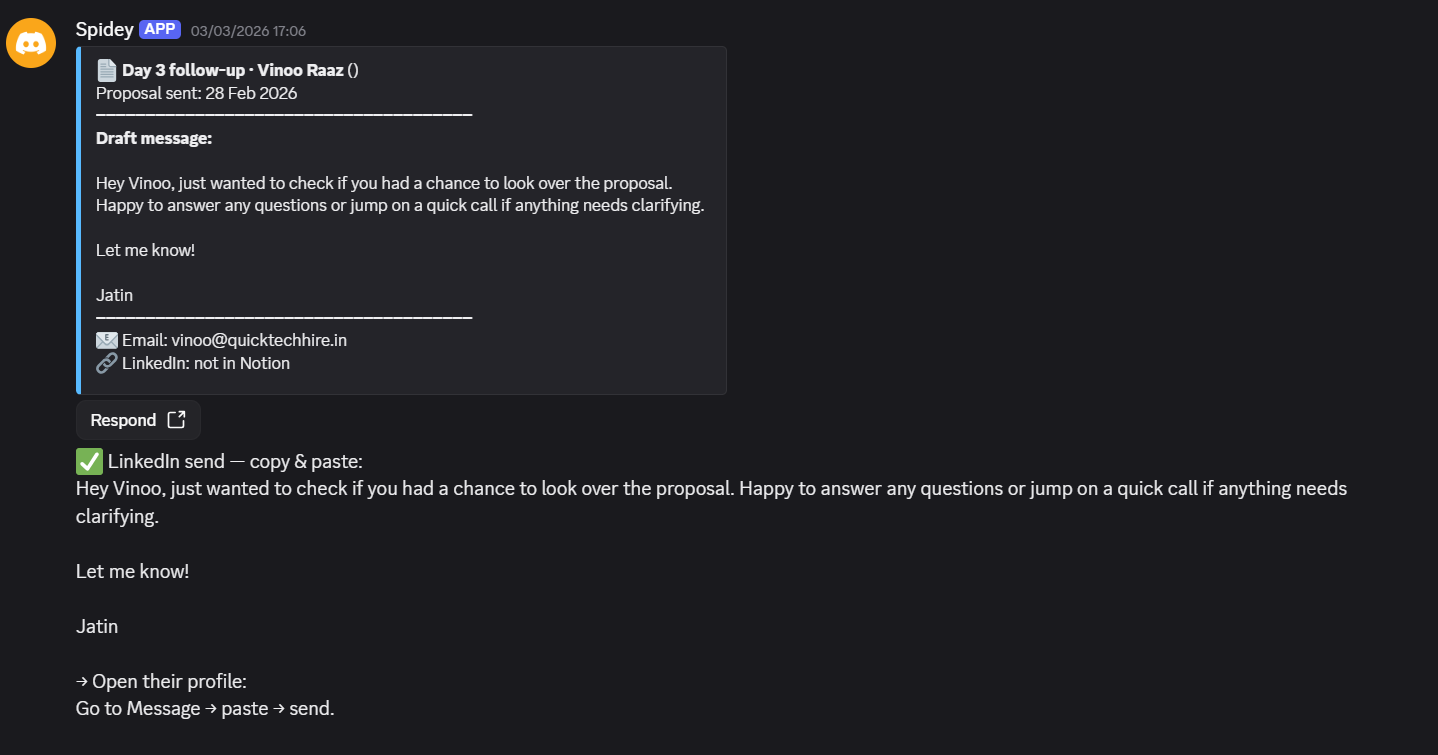This screenshot has height=755, width=1438.
Task: Click the Proposal sent 28 Feb 2026 line
Action: click(196, 93)
